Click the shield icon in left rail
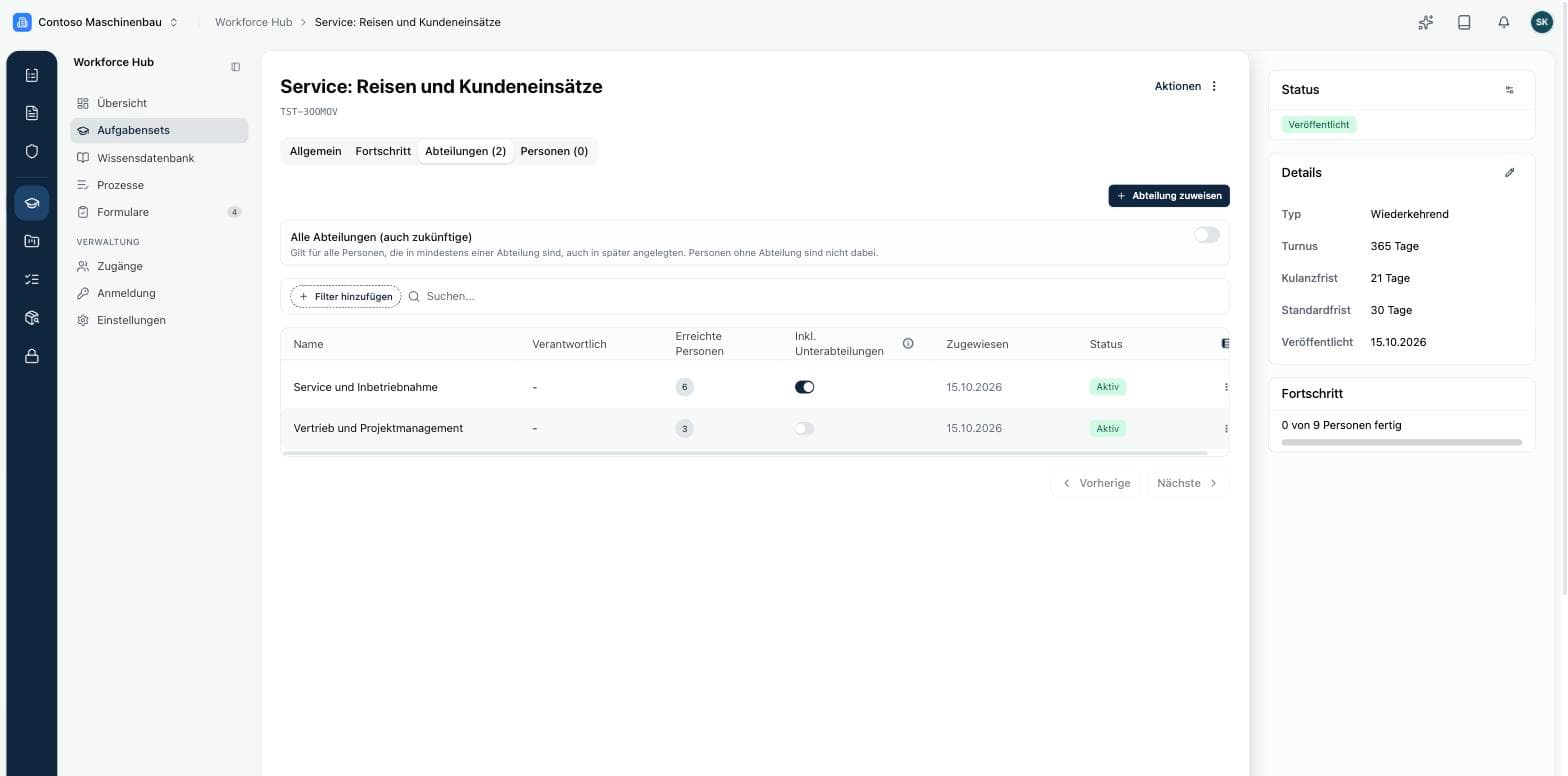This screenshot has height=776, width=1568. click(32, 151)
